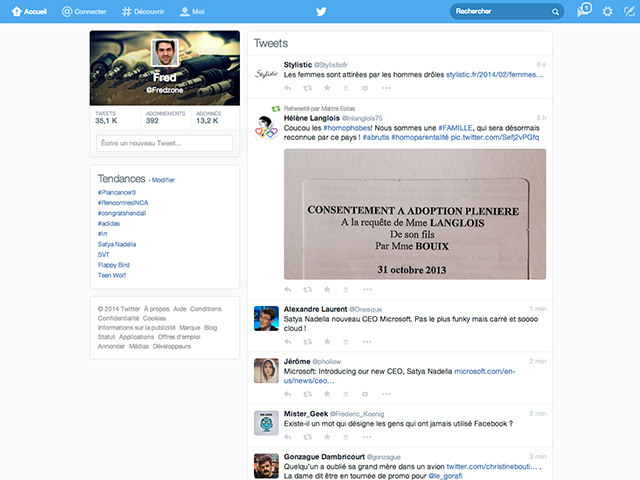Open stylistic.fr article link
This screenshot has width=640, height=480.
tap(494, 75)
